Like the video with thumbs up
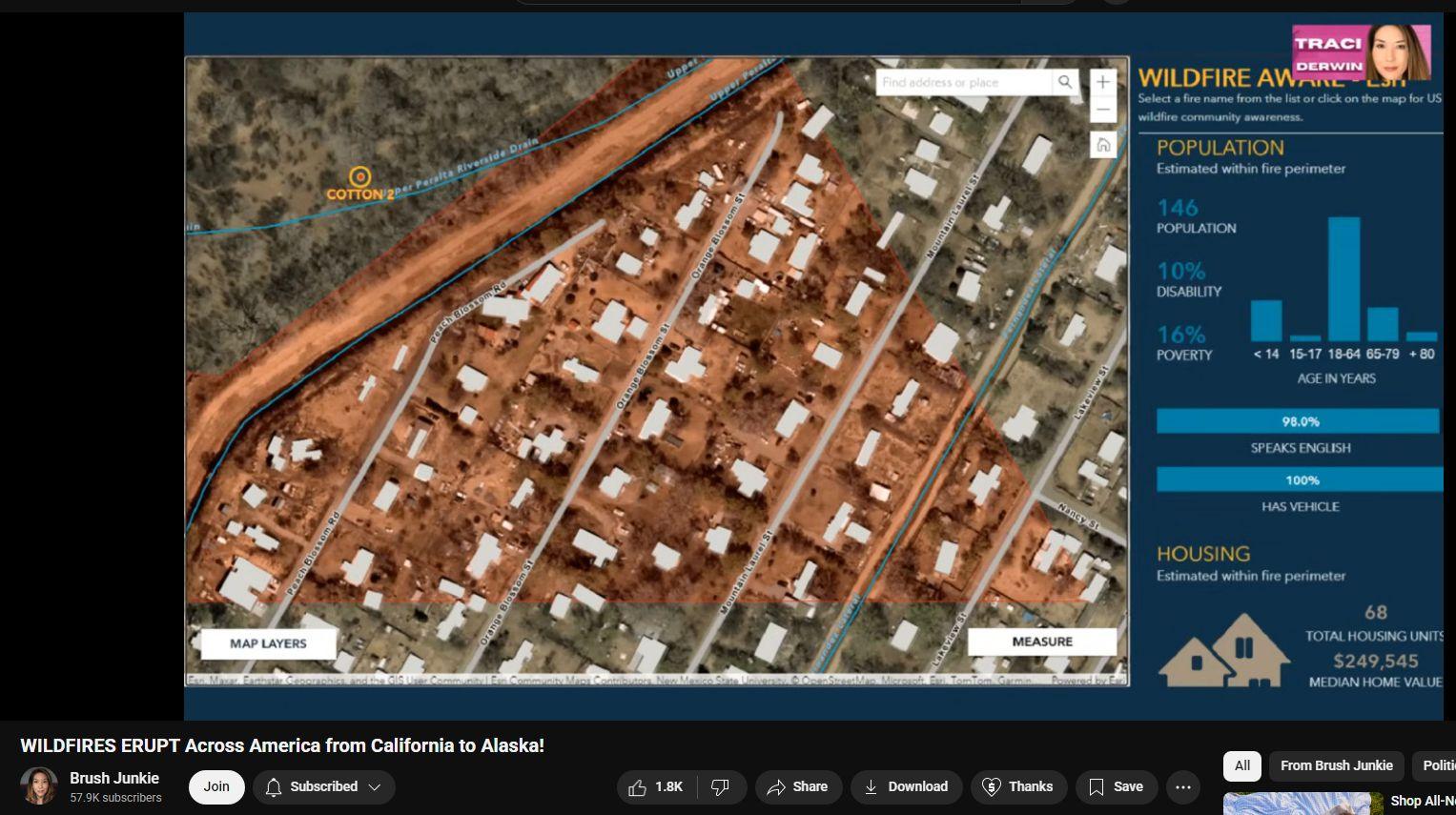The image size is (1456, 815). coord(657,787)
